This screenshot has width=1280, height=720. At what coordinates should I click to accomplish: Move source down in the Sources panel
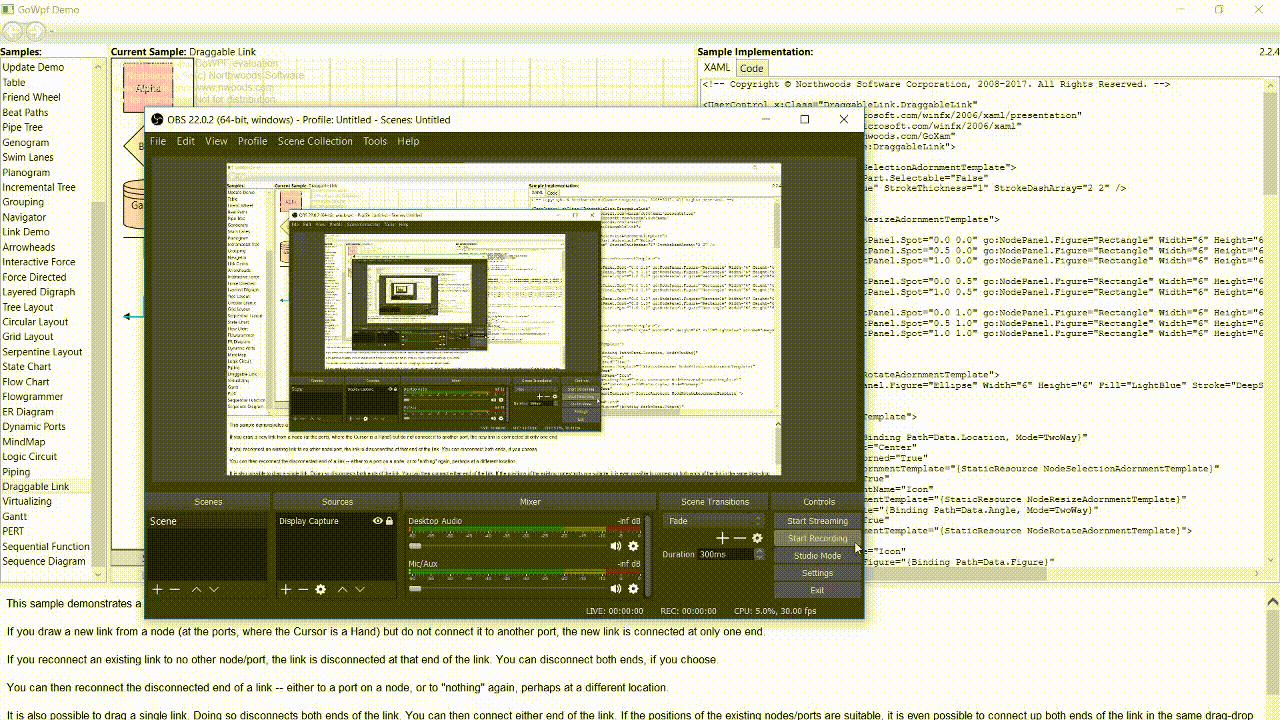[360, 590]
